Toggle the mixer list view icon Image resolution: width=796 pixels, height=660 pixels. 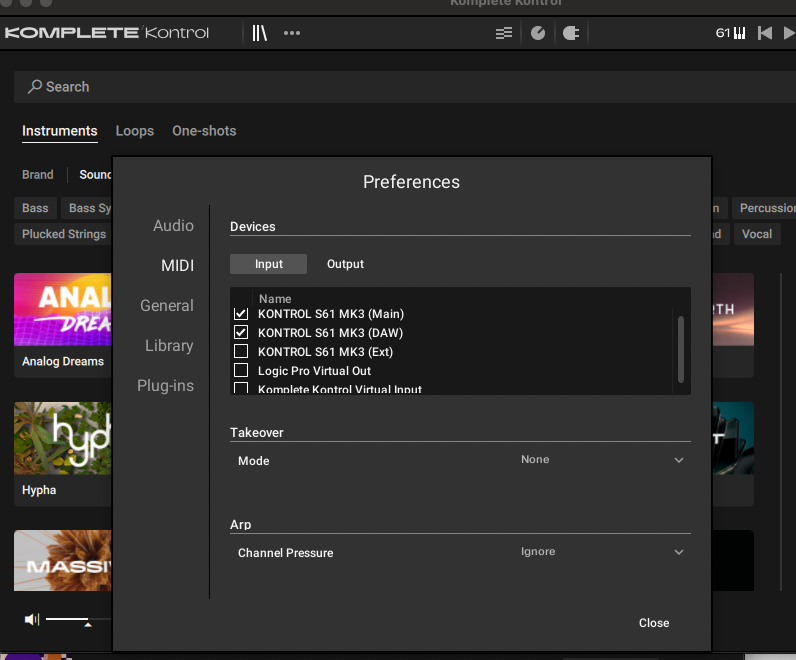point(504,34)
